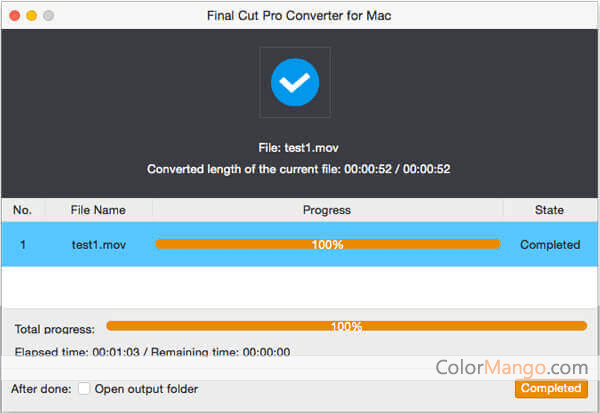Viewport: 600px width, 413px height.
Task: Open the ColorMango.com watermark link
Action: coord(512,367)
